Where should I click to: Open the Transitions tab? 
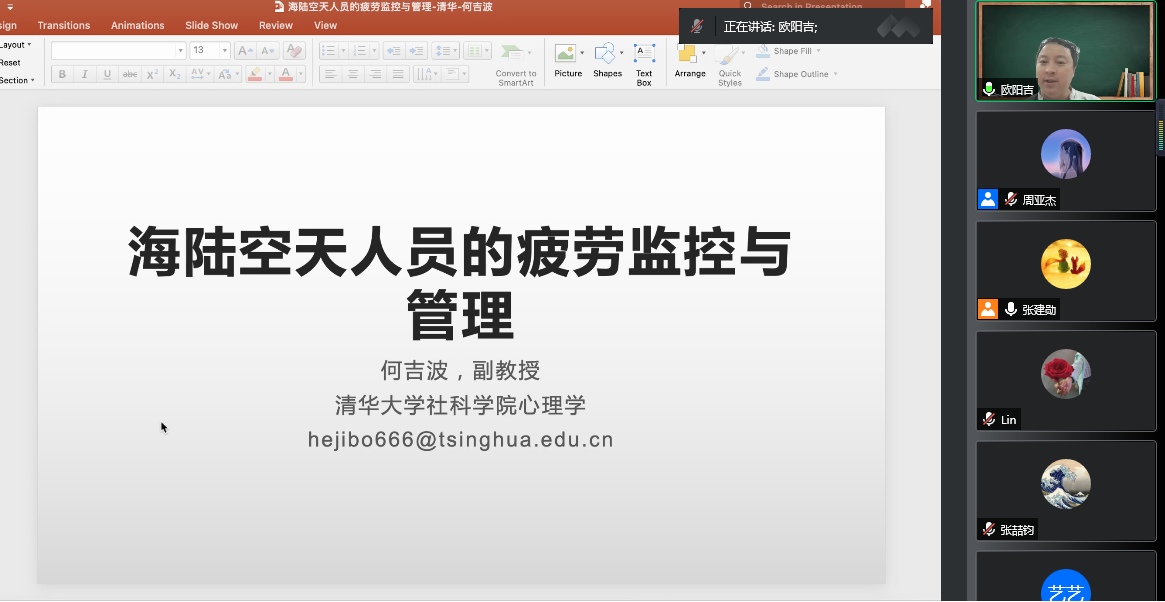(63, 25)
